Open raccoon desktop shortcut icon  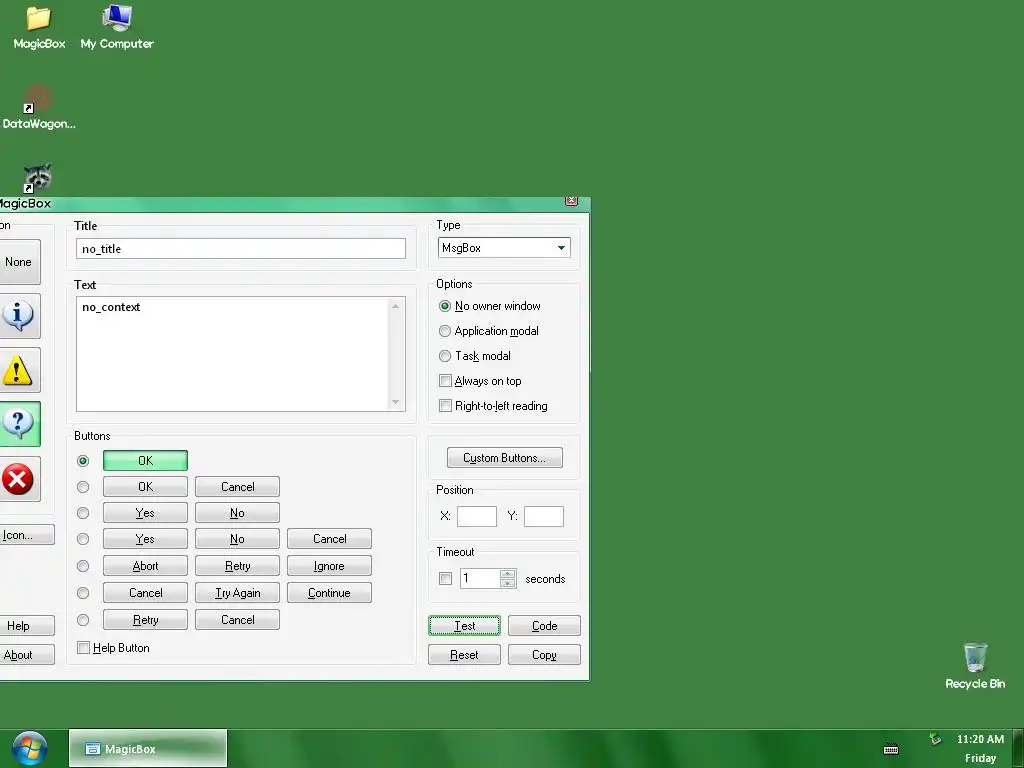(x=38, y=178)
